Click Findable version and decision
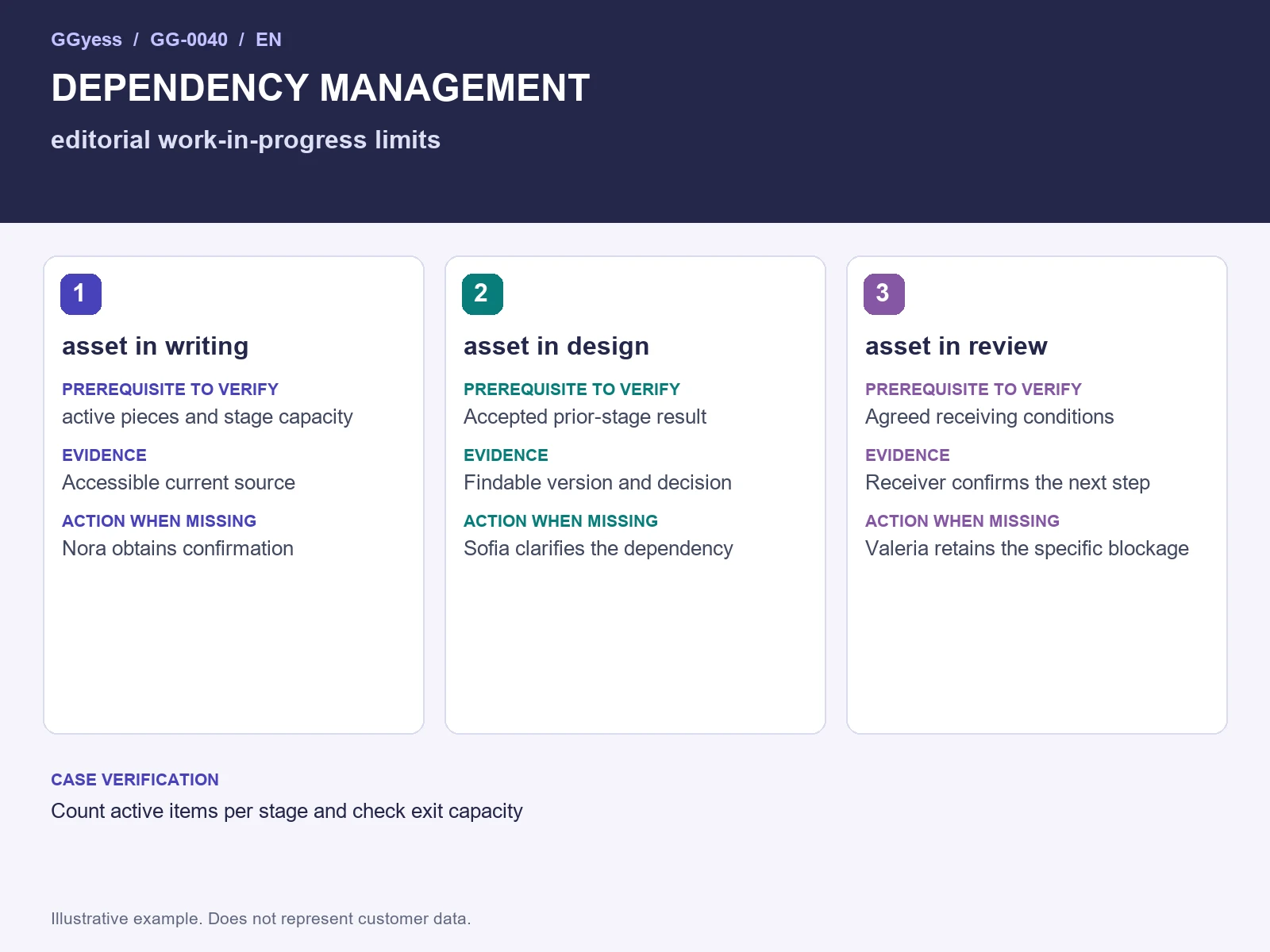Image resolution: width=1270 pixels, height=952 pixels. click(x=598, y=483)
